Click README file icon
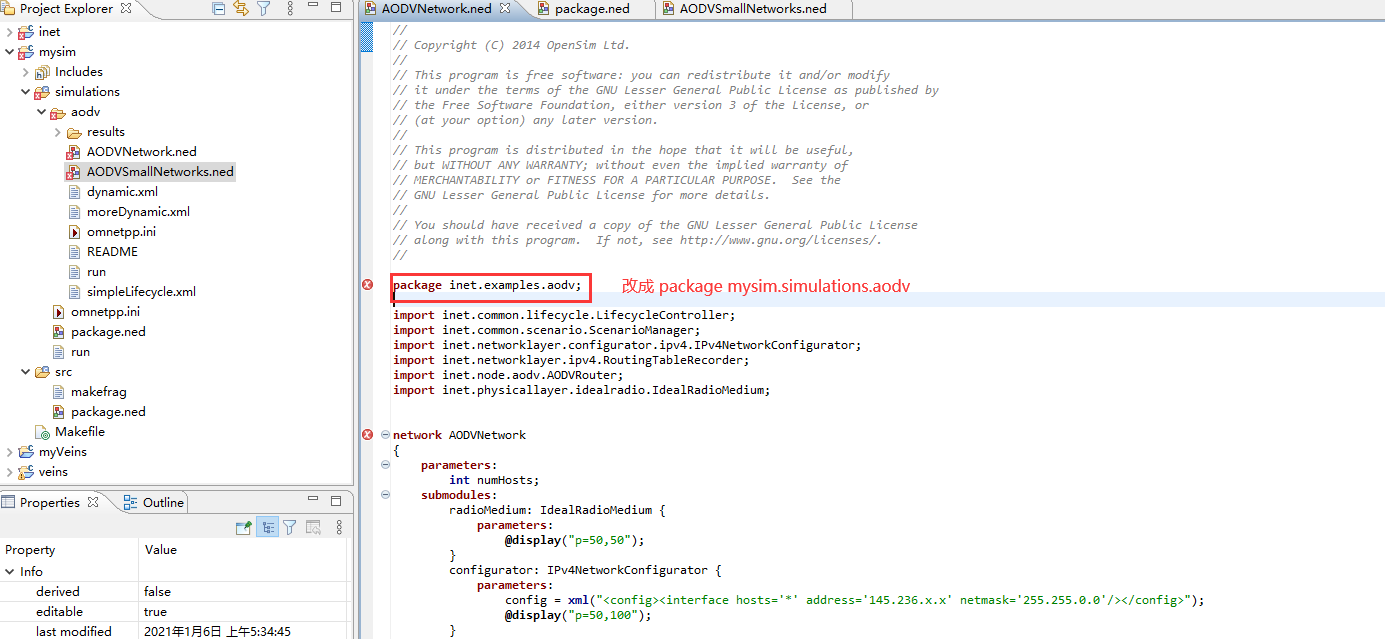This screenshot has width=1385, height=639. (75, 252)
